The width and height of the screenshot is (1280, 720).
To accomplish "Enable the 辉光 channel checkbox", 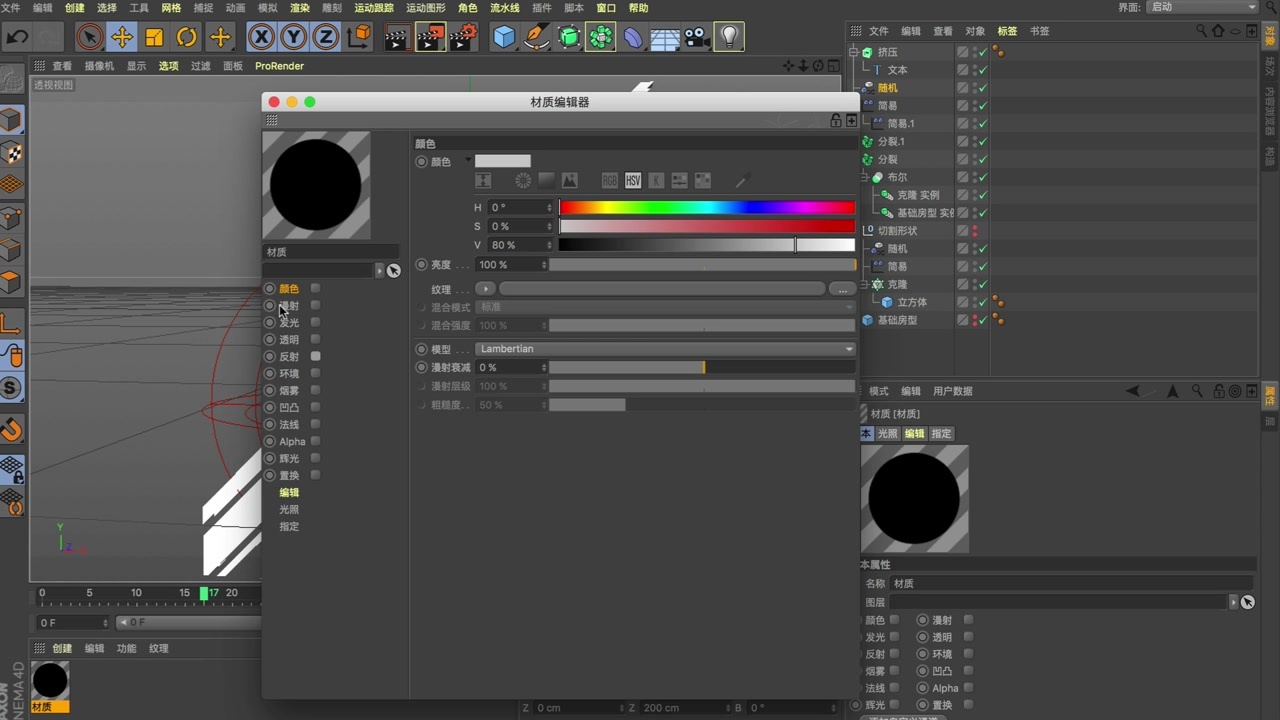I will pos(315,458).
